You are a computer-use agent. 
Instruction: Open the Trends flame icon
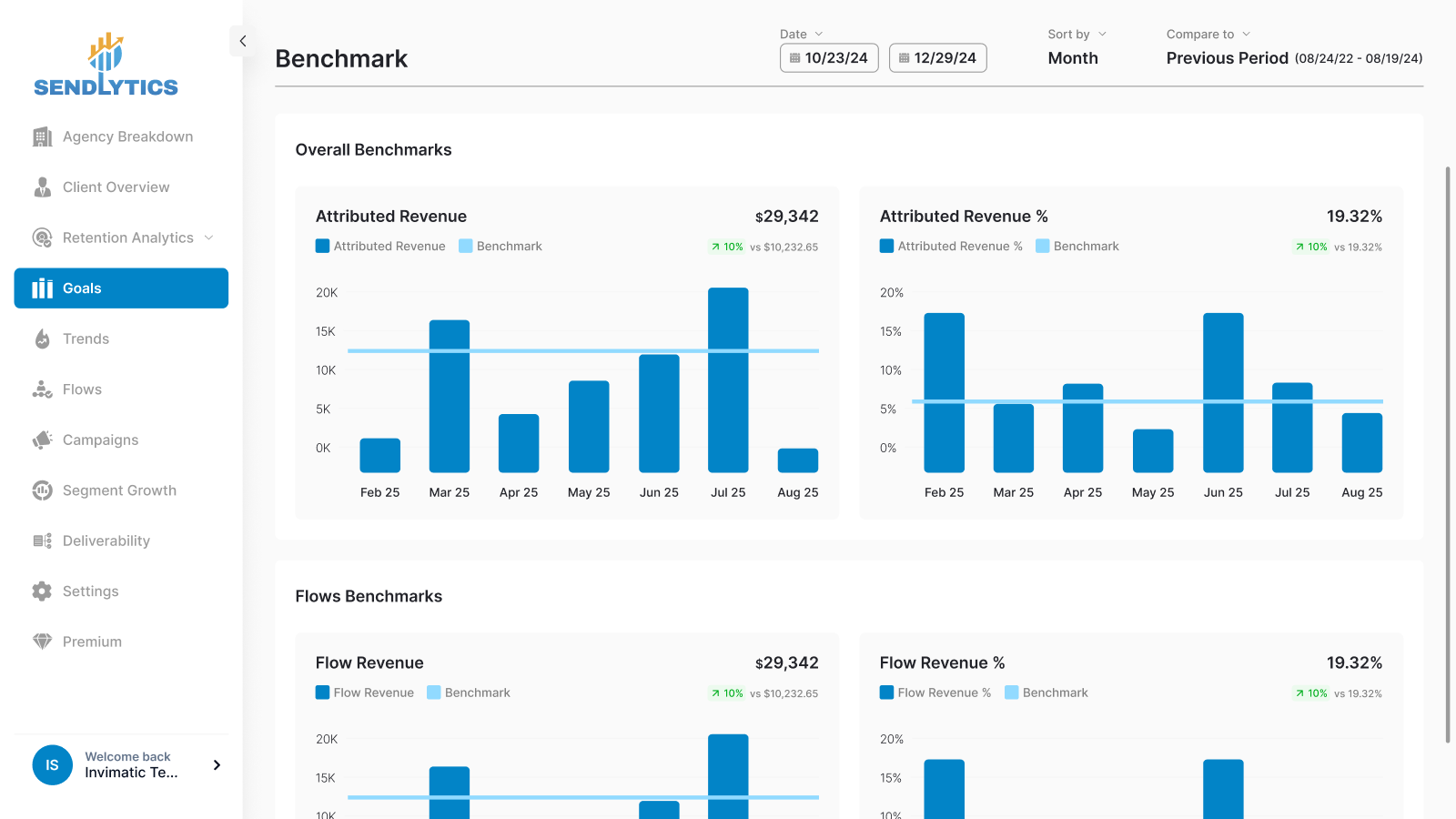[42, 339]
